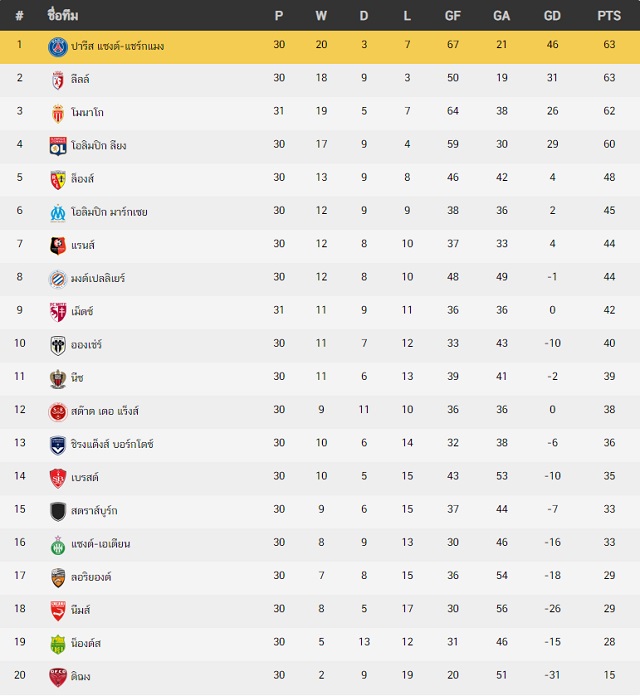Click the Brest team name in row 14
Viewport: 640px width, 696px height.
[x=85, y=478]
